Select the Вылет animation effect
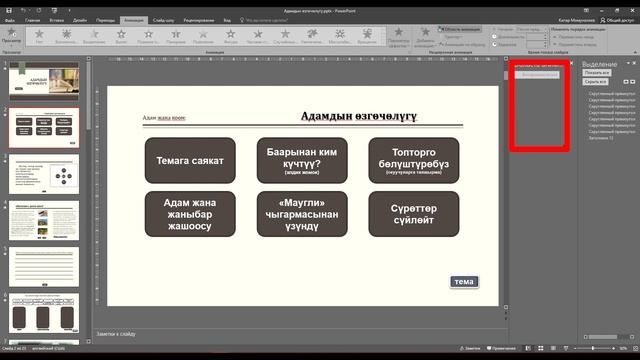640x360 pixels. click(121, 36)
